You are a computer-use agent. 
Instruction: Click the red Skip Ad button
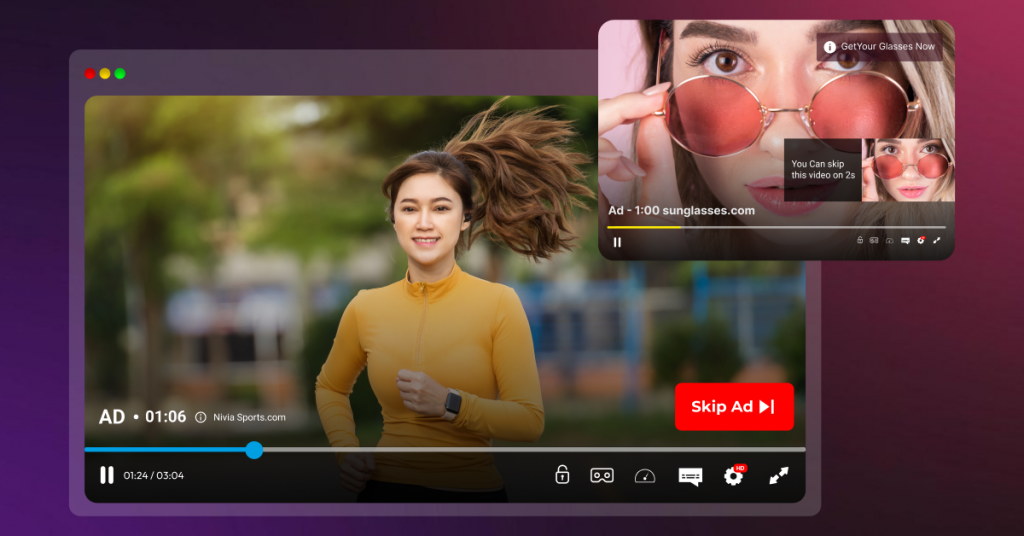(734, 407)
